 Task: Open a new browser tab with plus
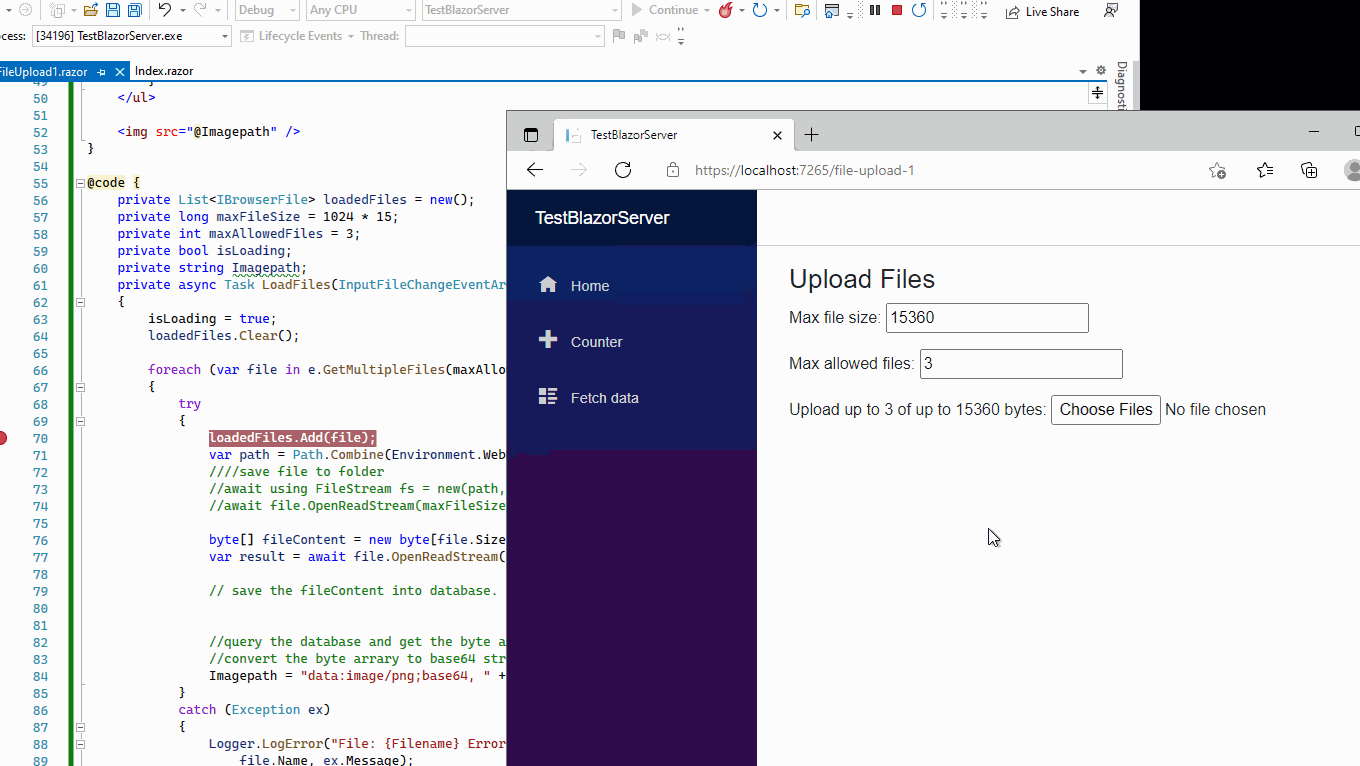pyautogui.click(x=811, y=135)
